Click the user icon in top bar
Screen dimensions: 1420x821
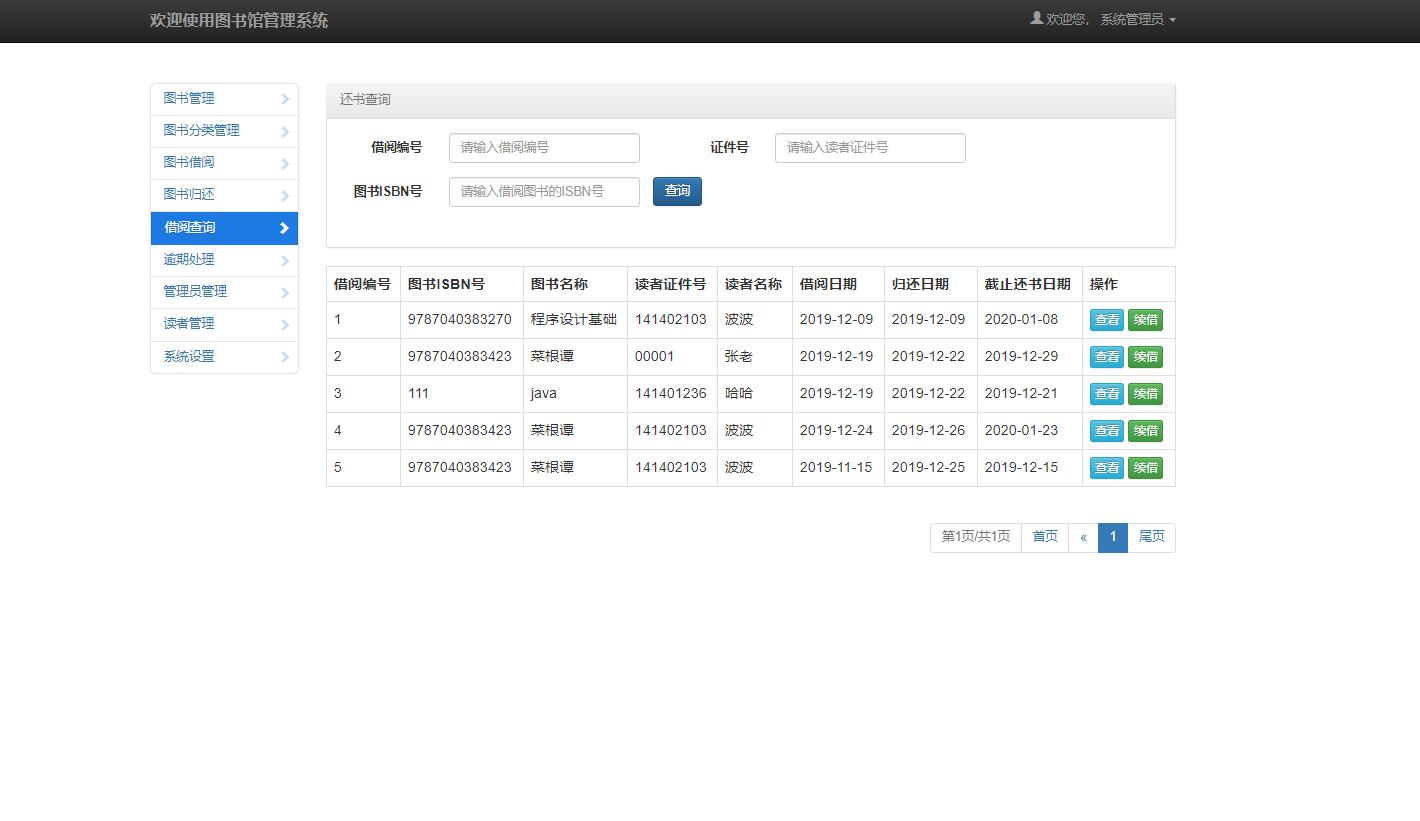click(x=1036, y=18)
